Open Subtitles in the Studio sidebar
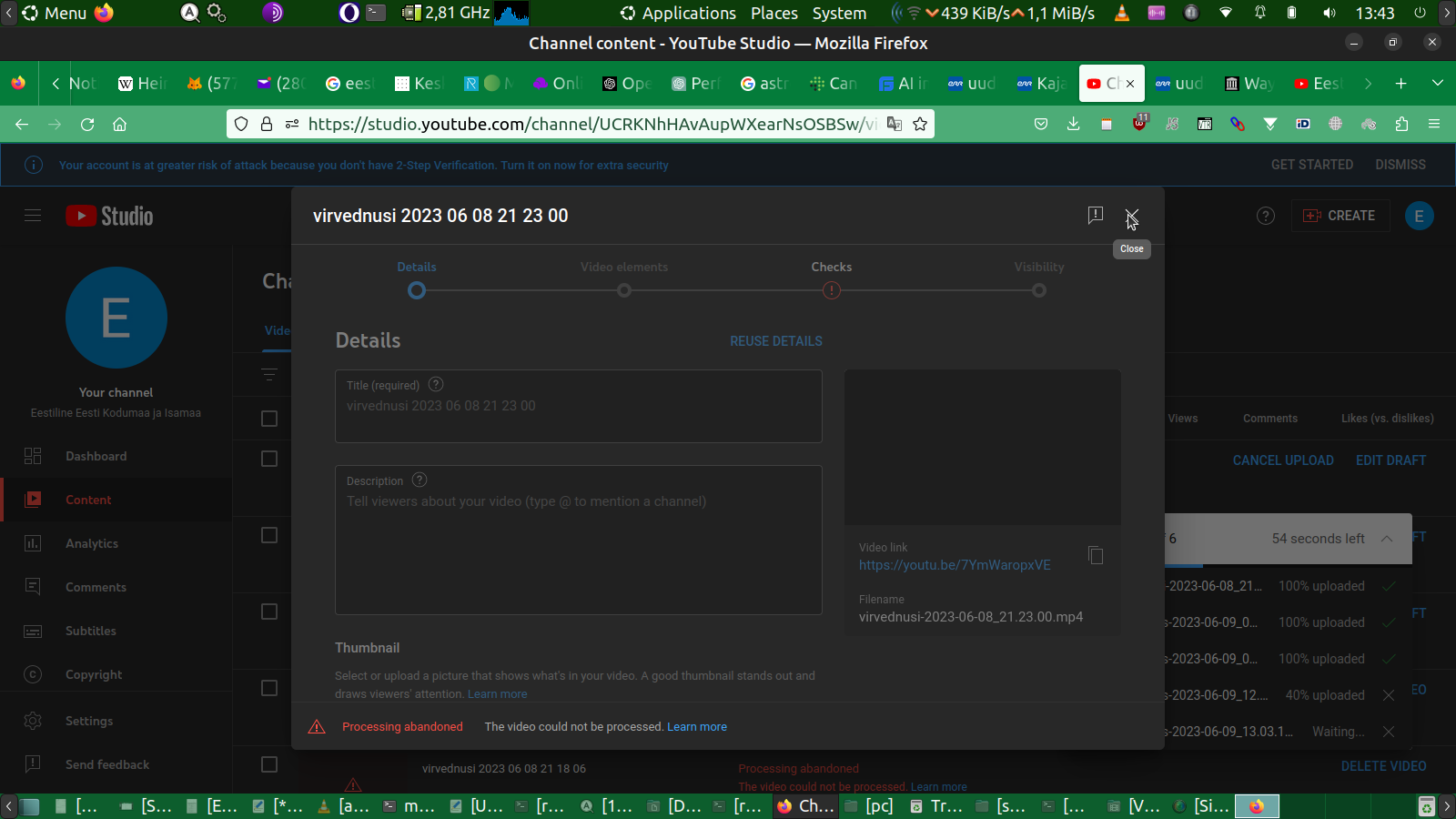The width and height of the screenshot is (1456, 819). pos(116,631)
